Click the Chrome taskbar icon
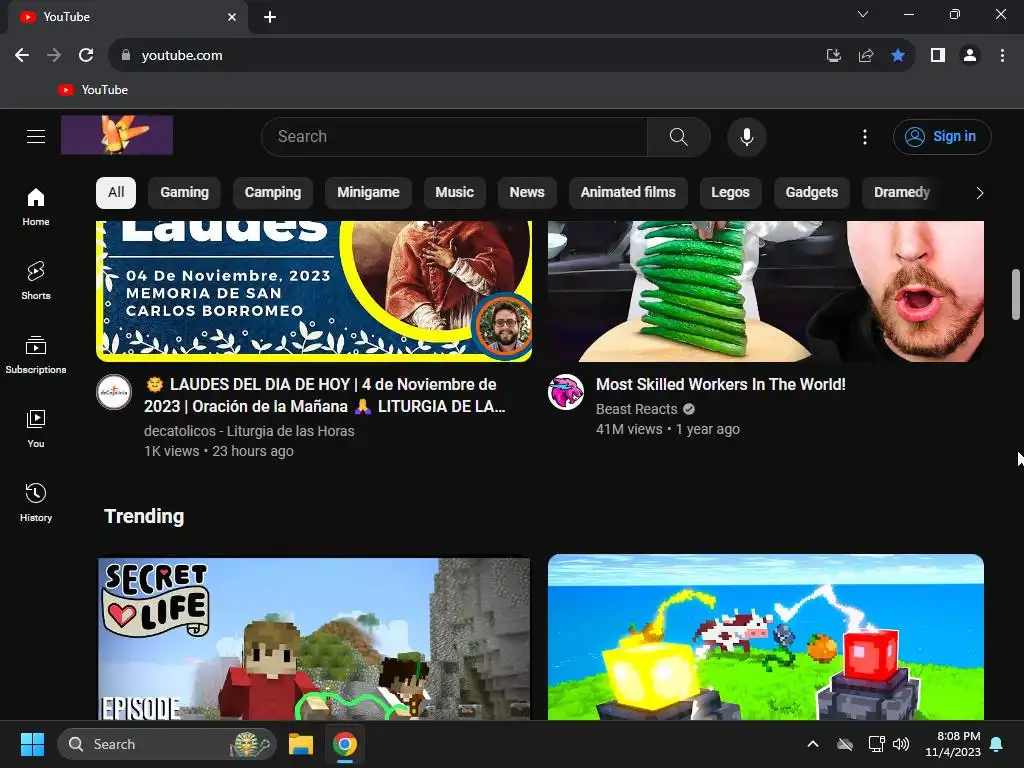Screen dimensions: 1024x768 (x=345, y=744)
